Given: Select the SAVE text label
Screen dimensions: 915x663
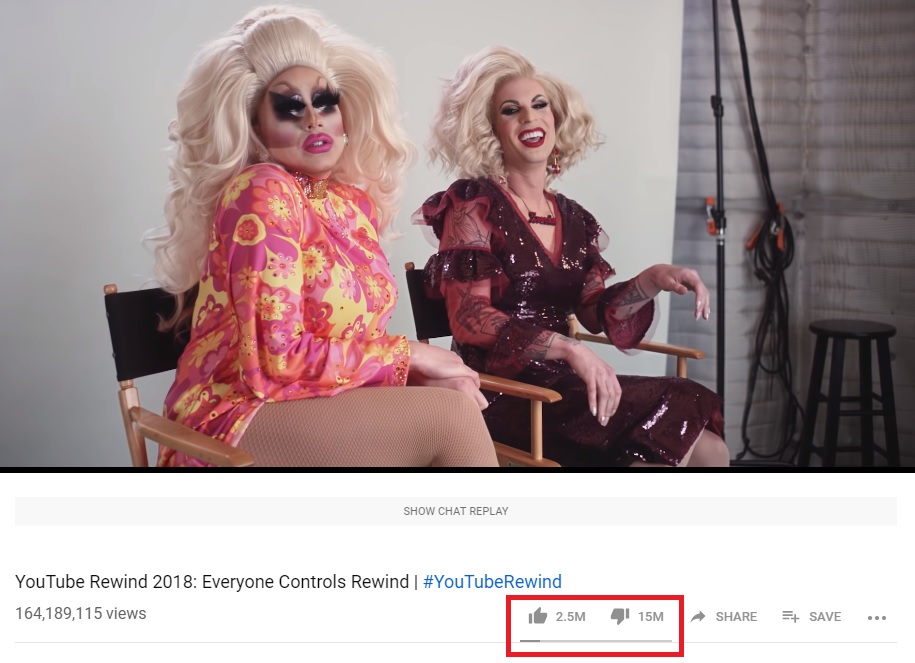Looking at the screenshot, I should coord(825,617).
